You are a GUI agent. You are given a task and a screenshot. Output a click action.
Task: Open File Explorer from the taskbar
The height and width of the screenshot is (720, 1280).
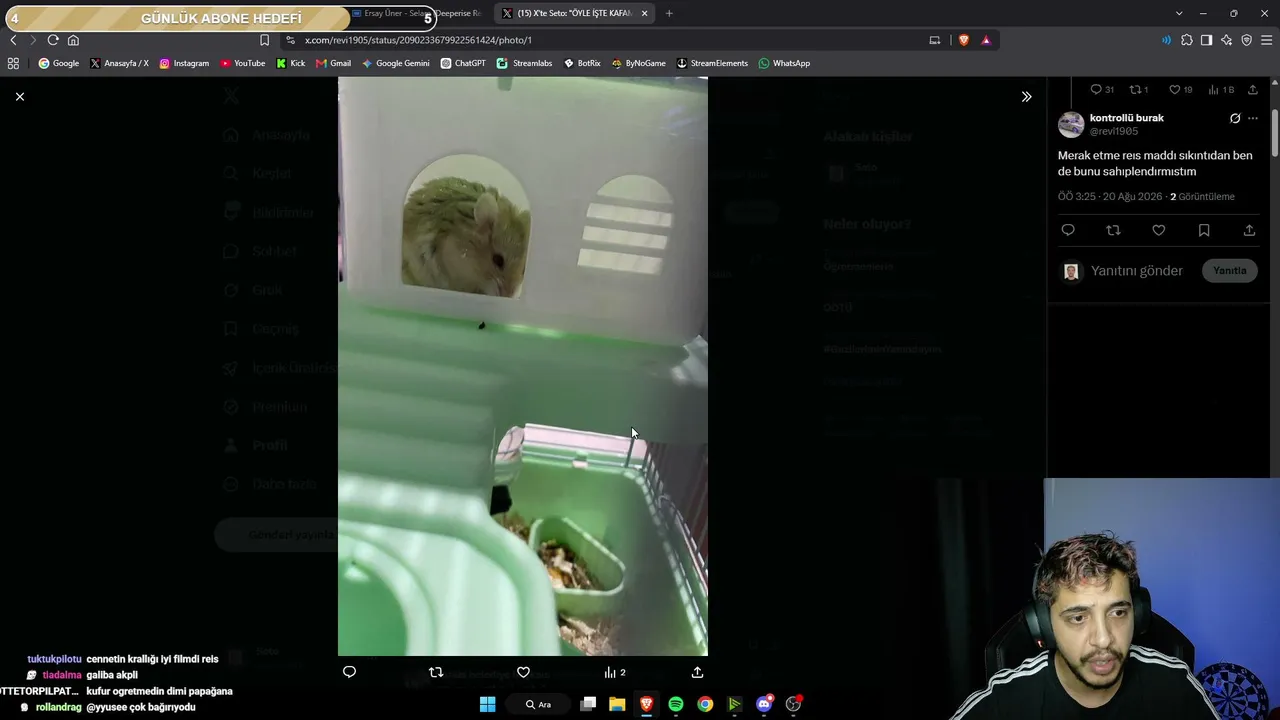(617, 704)
